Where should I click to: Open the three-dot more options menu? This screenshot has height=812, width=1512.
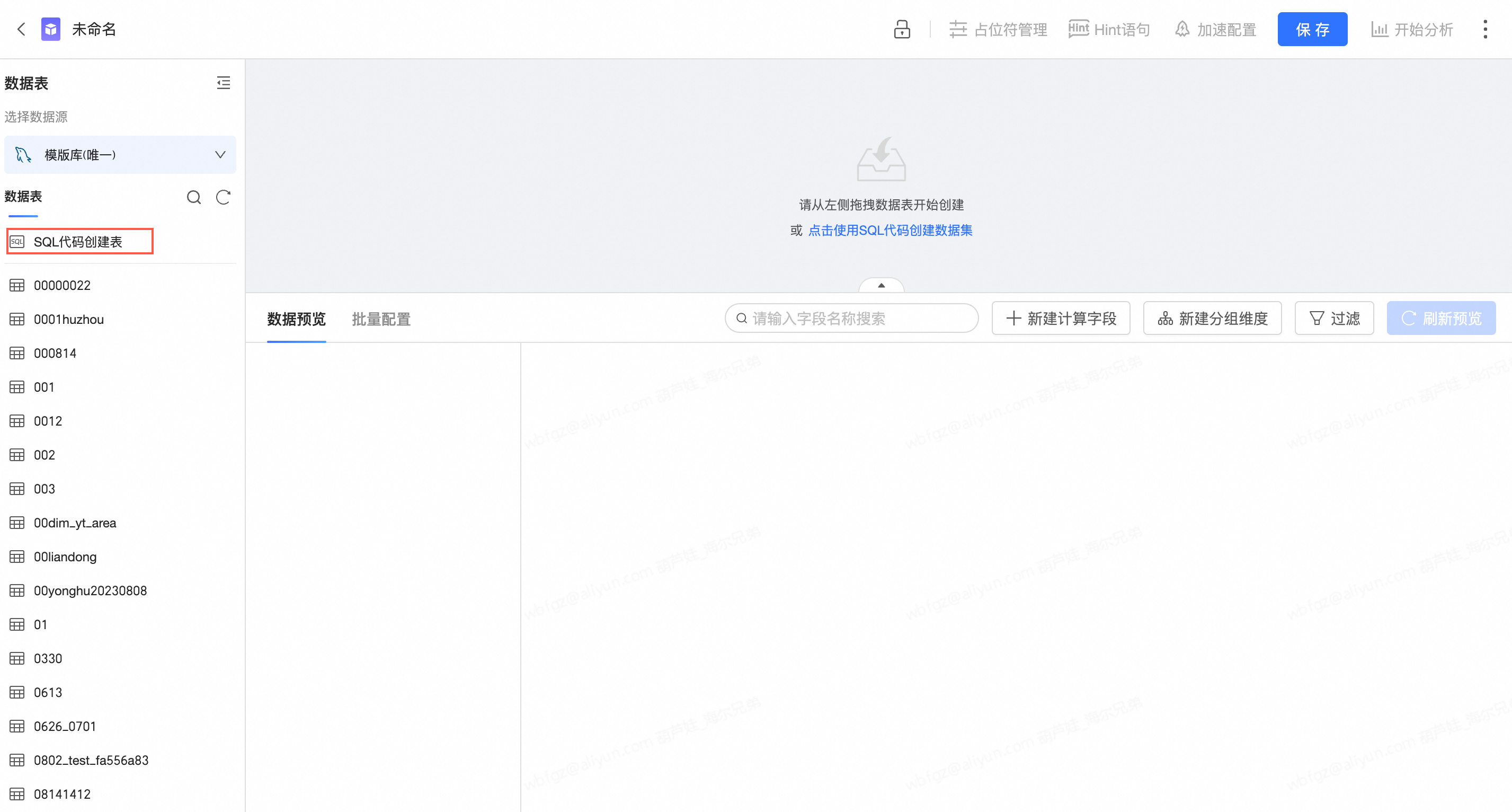click(1485, 29)
